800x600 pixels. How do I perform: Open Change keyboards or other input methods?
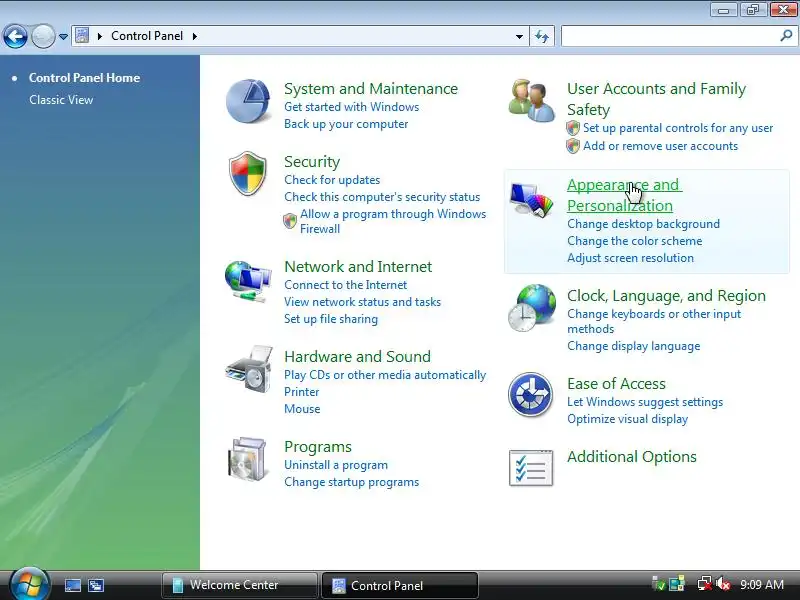click(654, 321)
